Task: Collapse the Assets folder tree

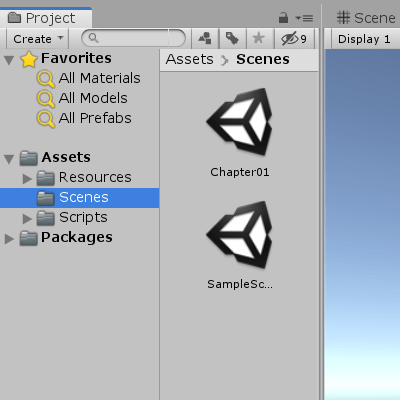Action: (x=9, y=159)
